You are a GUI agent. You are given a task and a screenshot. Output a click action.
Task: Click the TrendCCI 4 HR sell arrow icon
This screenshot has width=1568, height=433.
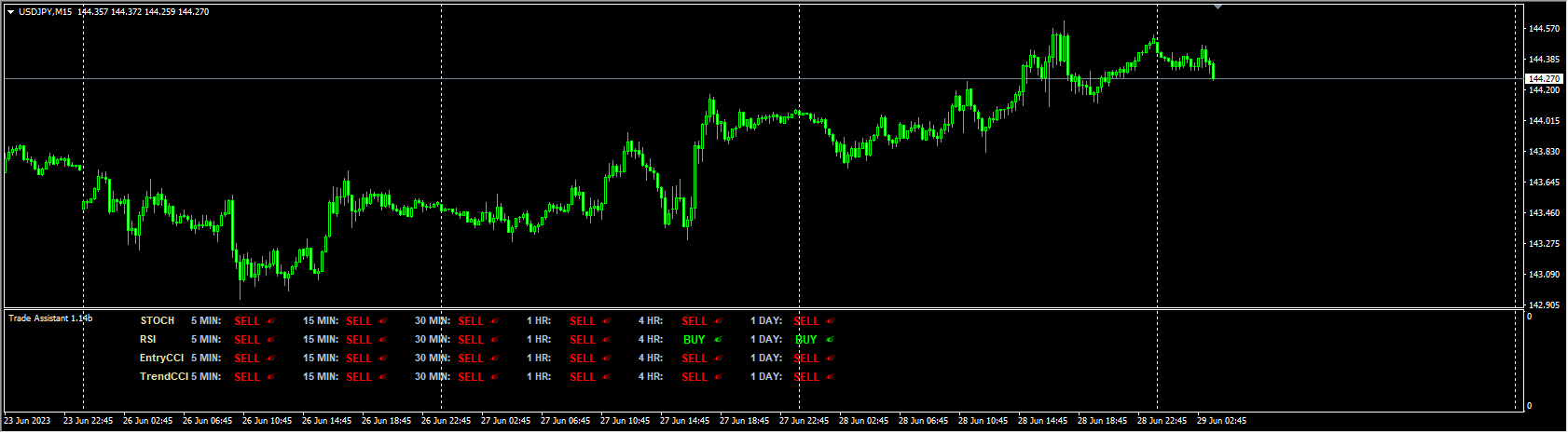(718, 377)
